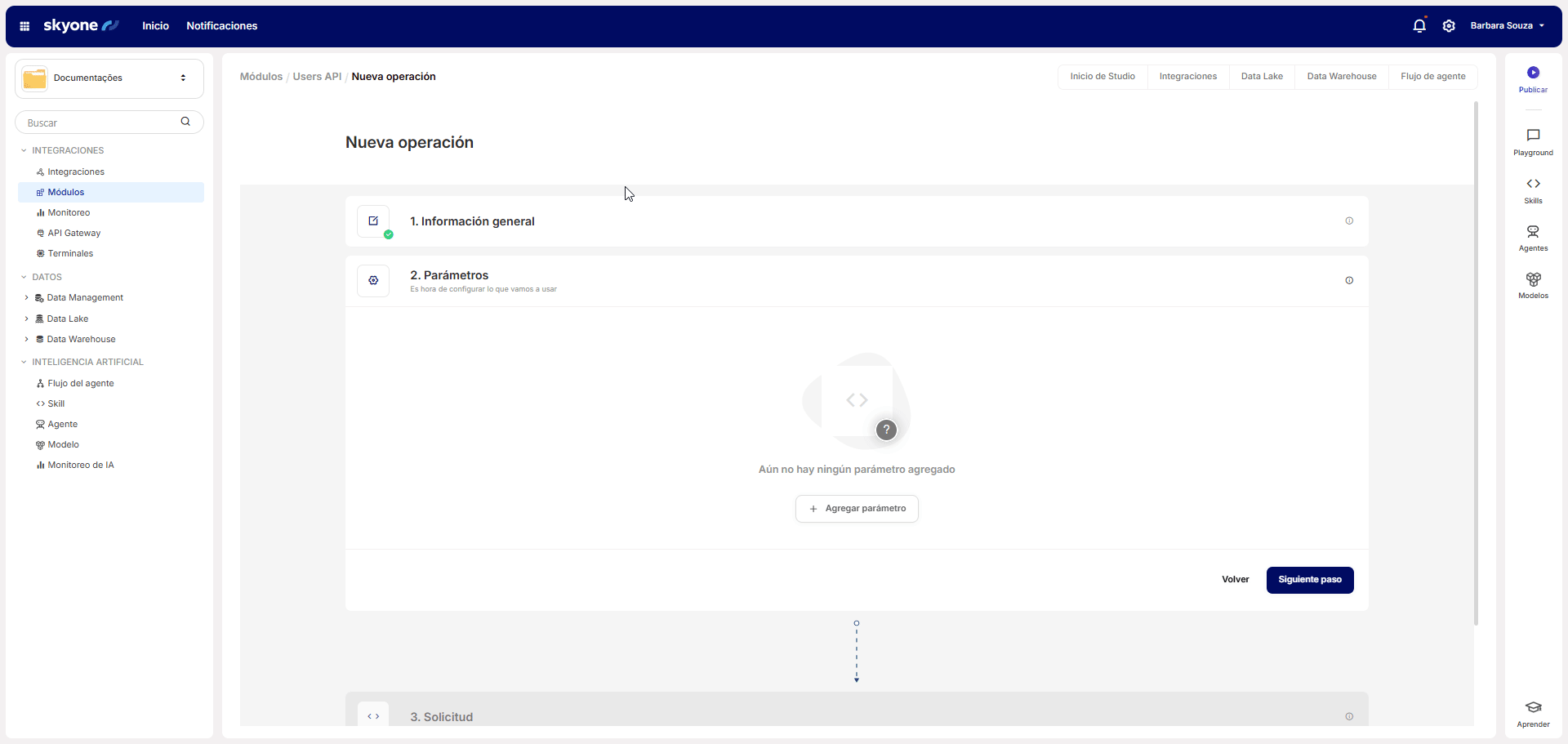Open the app grid menu icon
The width and height of the screenshot is (1568, 744).
coord(24,26)
